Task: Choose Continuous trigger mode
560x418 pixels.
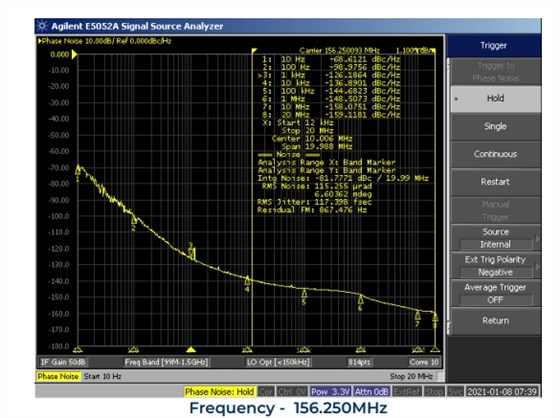Action: click(x=495, y=154)
